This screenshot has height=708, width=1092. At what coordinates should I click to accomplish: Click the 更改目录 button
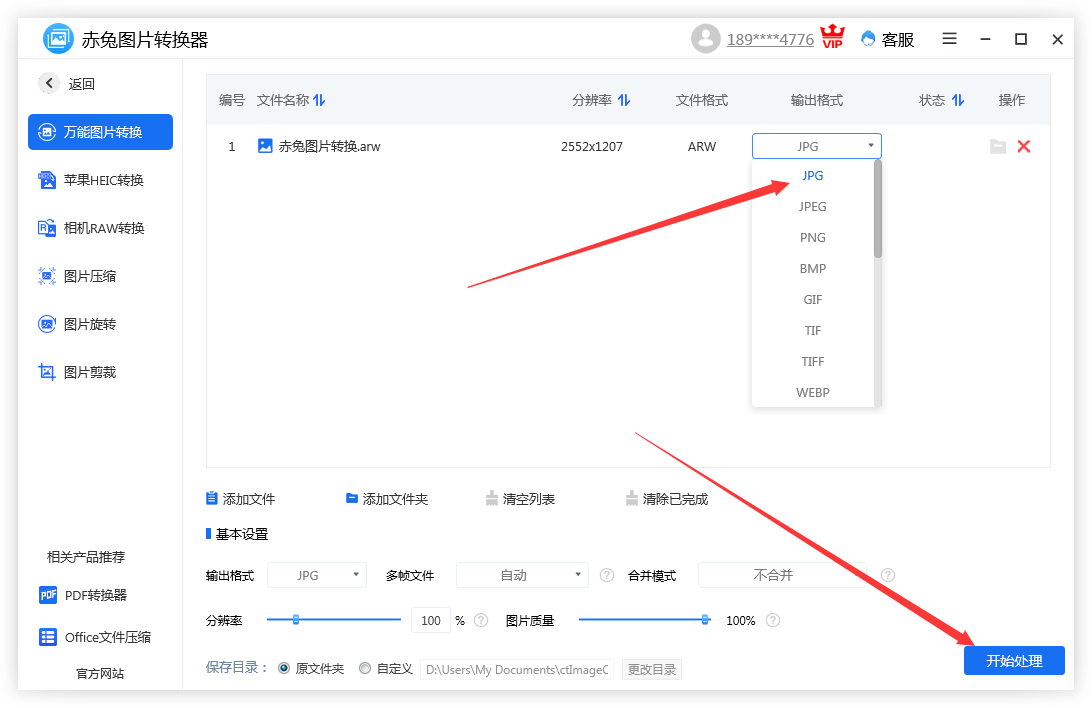(652, 670)
